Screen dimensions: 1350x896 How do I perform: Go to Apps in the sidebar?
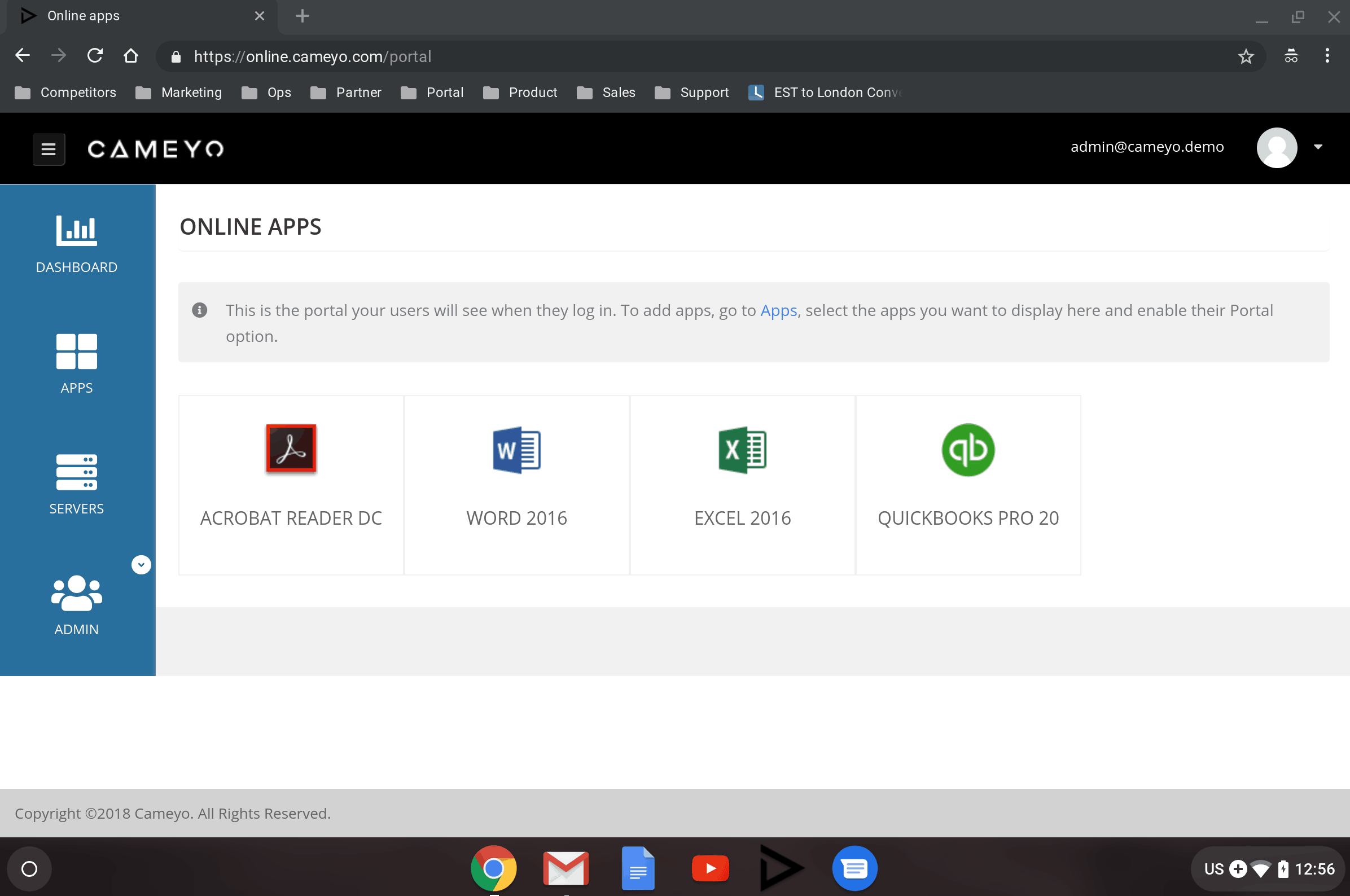click(x=77, y=364)
